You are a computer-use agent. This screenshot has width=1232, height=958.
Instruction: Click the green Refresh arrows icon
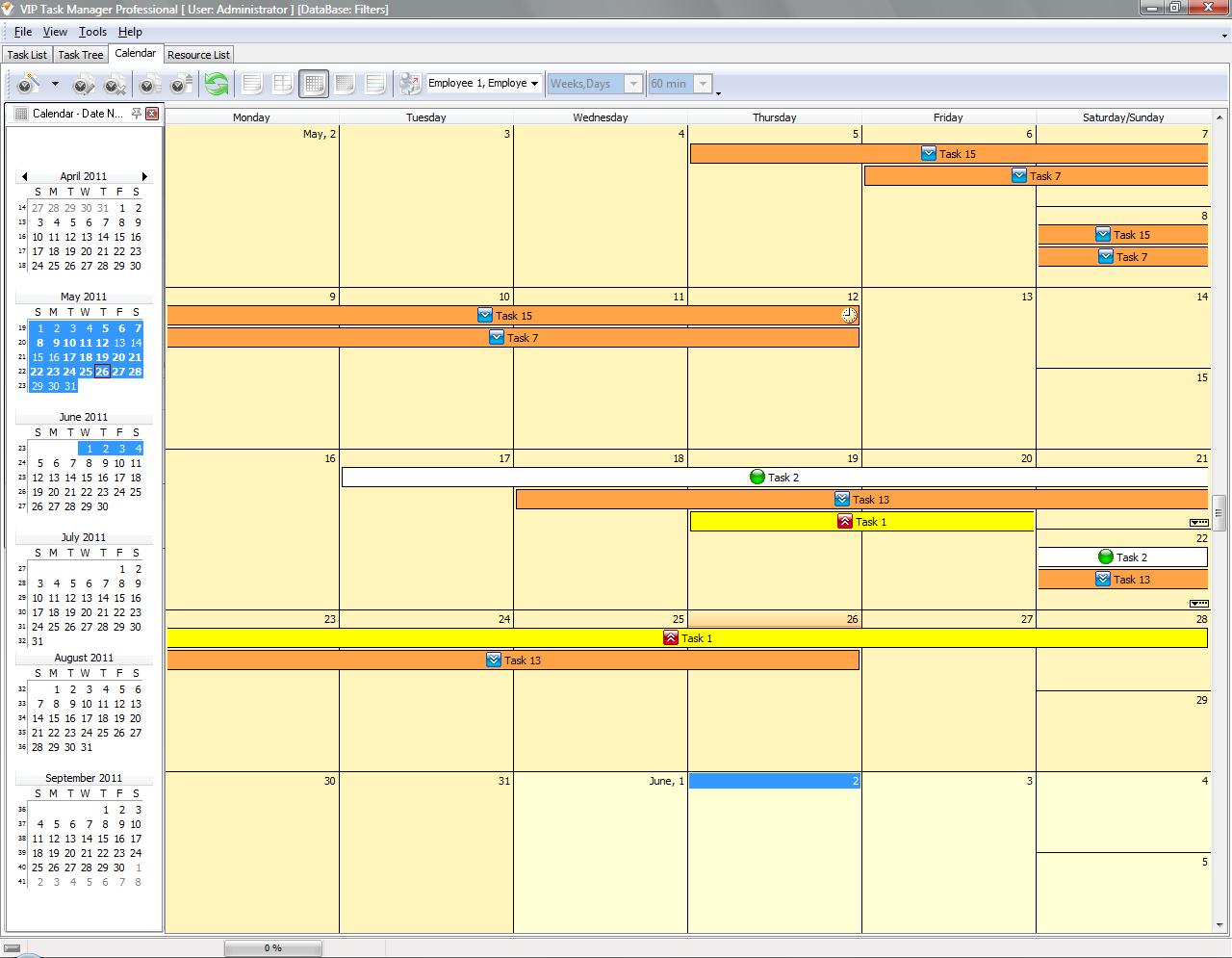tap(217, 85)
